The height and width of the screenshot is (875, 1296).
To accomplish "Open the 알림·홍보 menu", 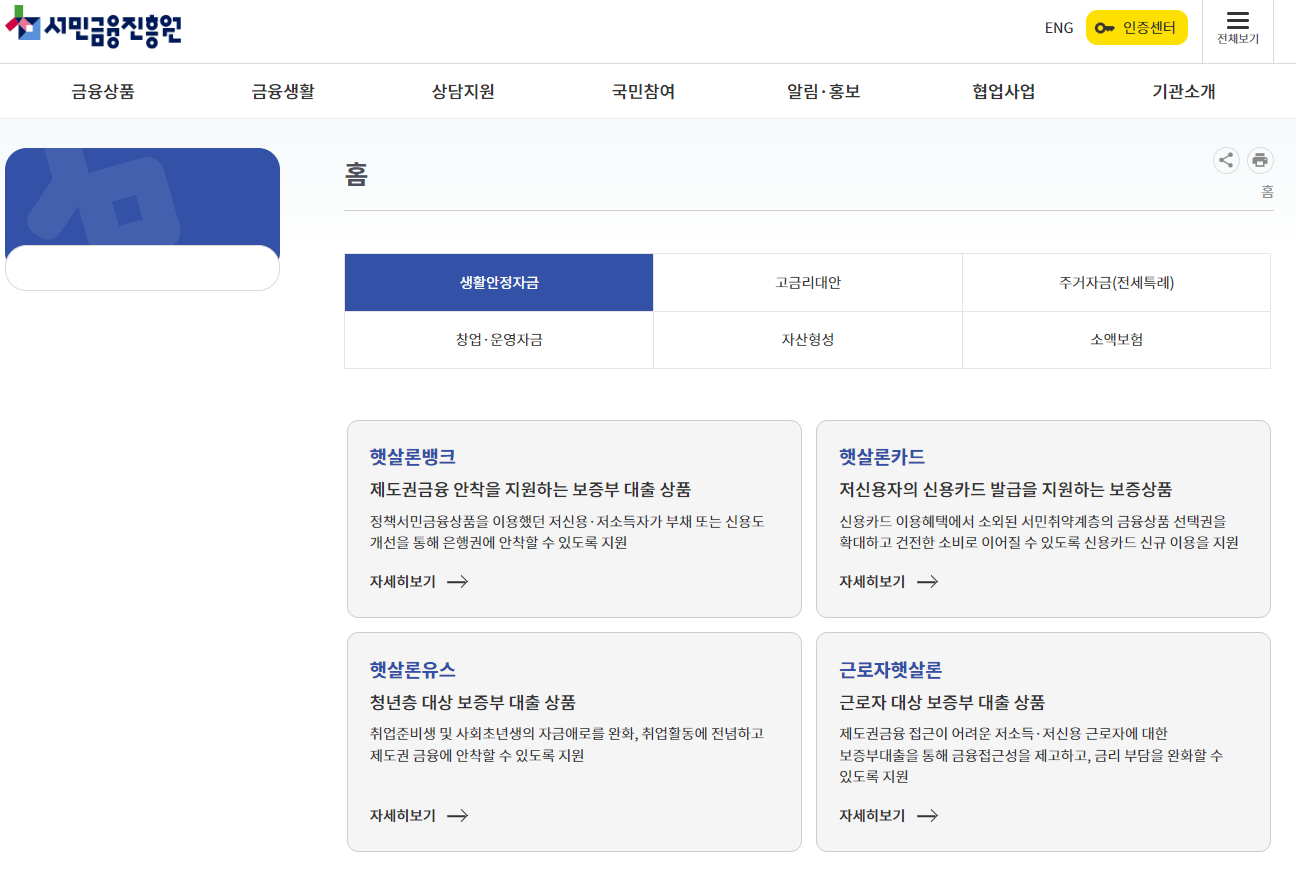I will tap(823, 91).
